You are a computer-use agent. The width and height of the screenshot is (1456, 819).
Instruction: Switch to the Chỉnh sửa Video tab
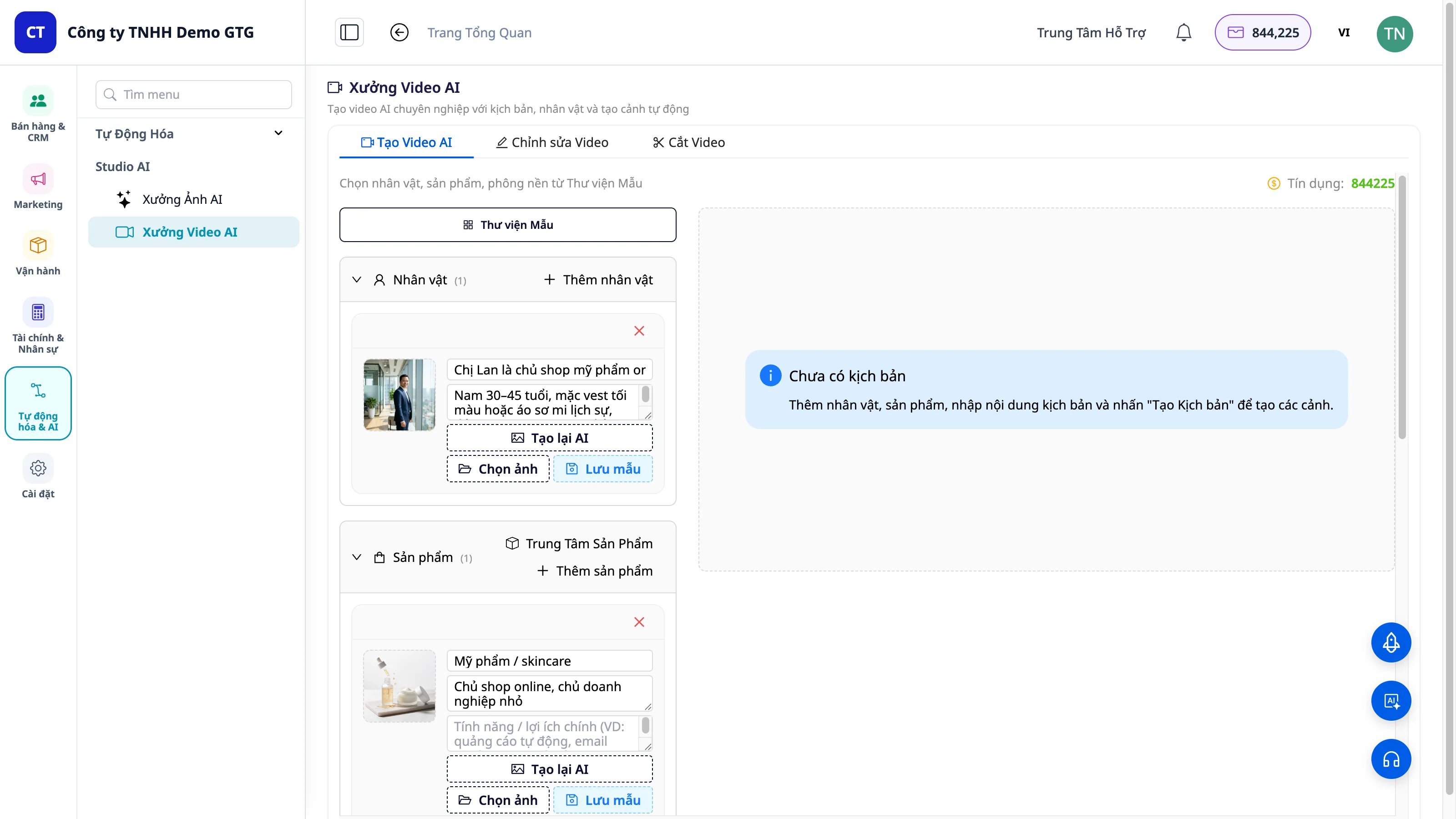(x=552, y=142)
